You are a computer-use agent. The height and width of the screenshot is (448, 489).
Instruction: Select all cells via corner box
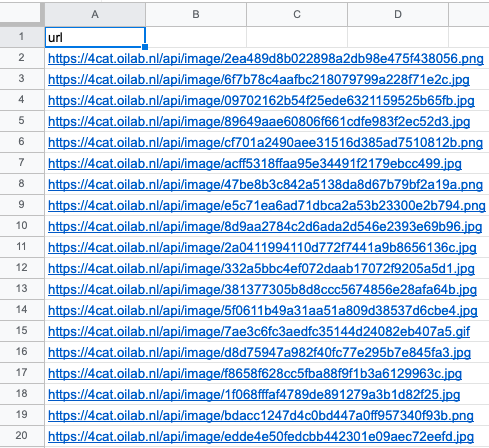pos(21,14)
